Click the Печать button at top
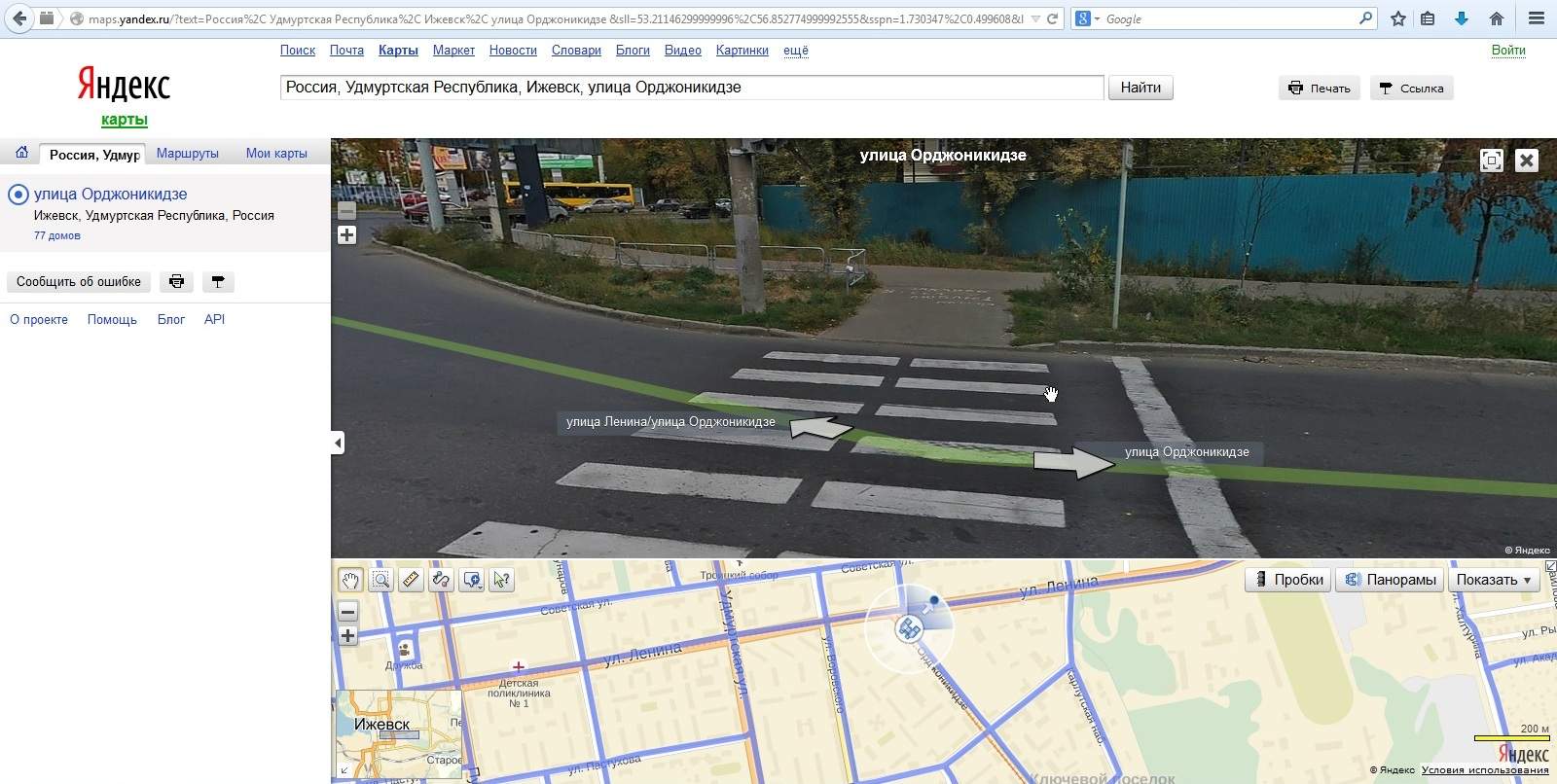The height and width of the screenshot is (784, 1557). point(1320,89)
